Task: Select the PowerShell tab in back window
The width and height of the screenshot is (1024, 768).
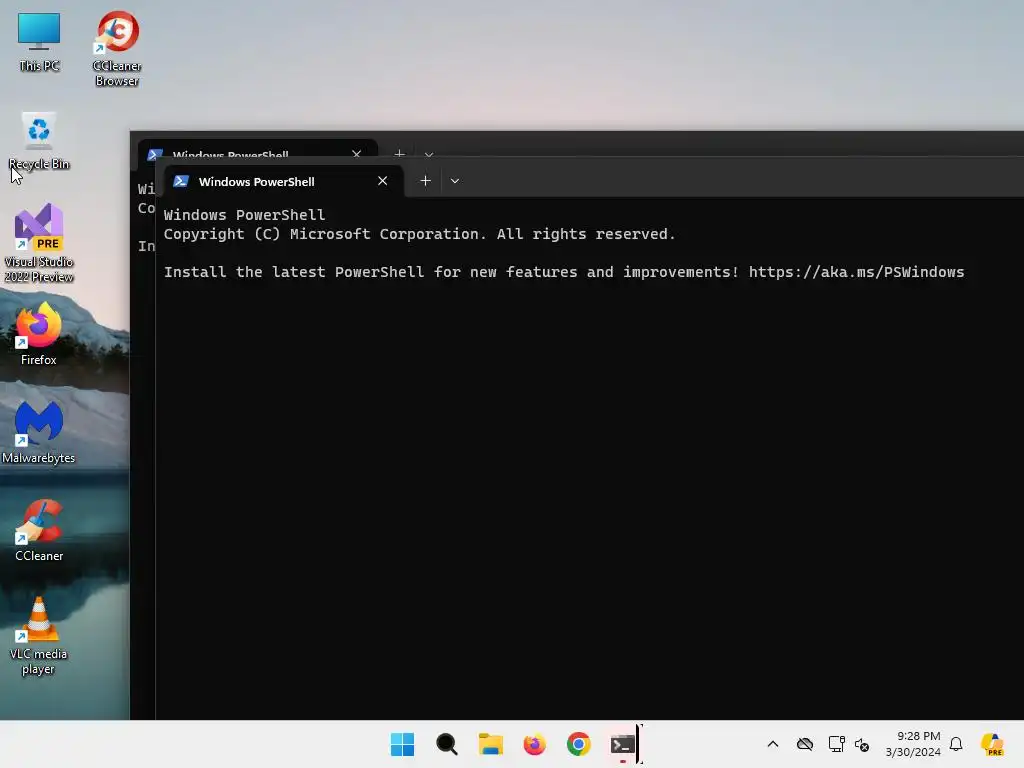Action: [257, 149]
